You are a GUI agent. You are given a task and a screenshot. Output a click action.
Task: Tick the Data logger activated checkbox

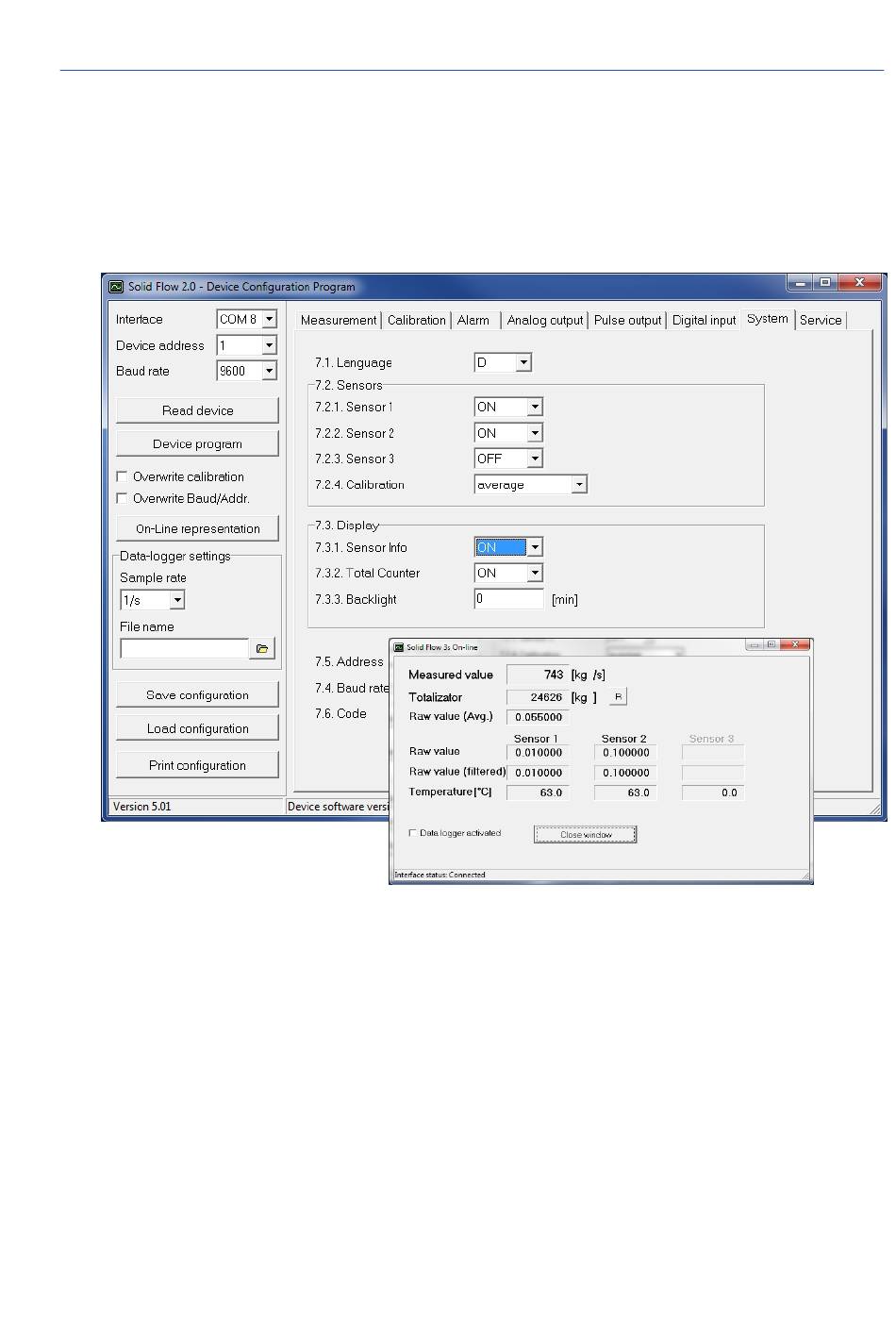(x=412, y=833)
